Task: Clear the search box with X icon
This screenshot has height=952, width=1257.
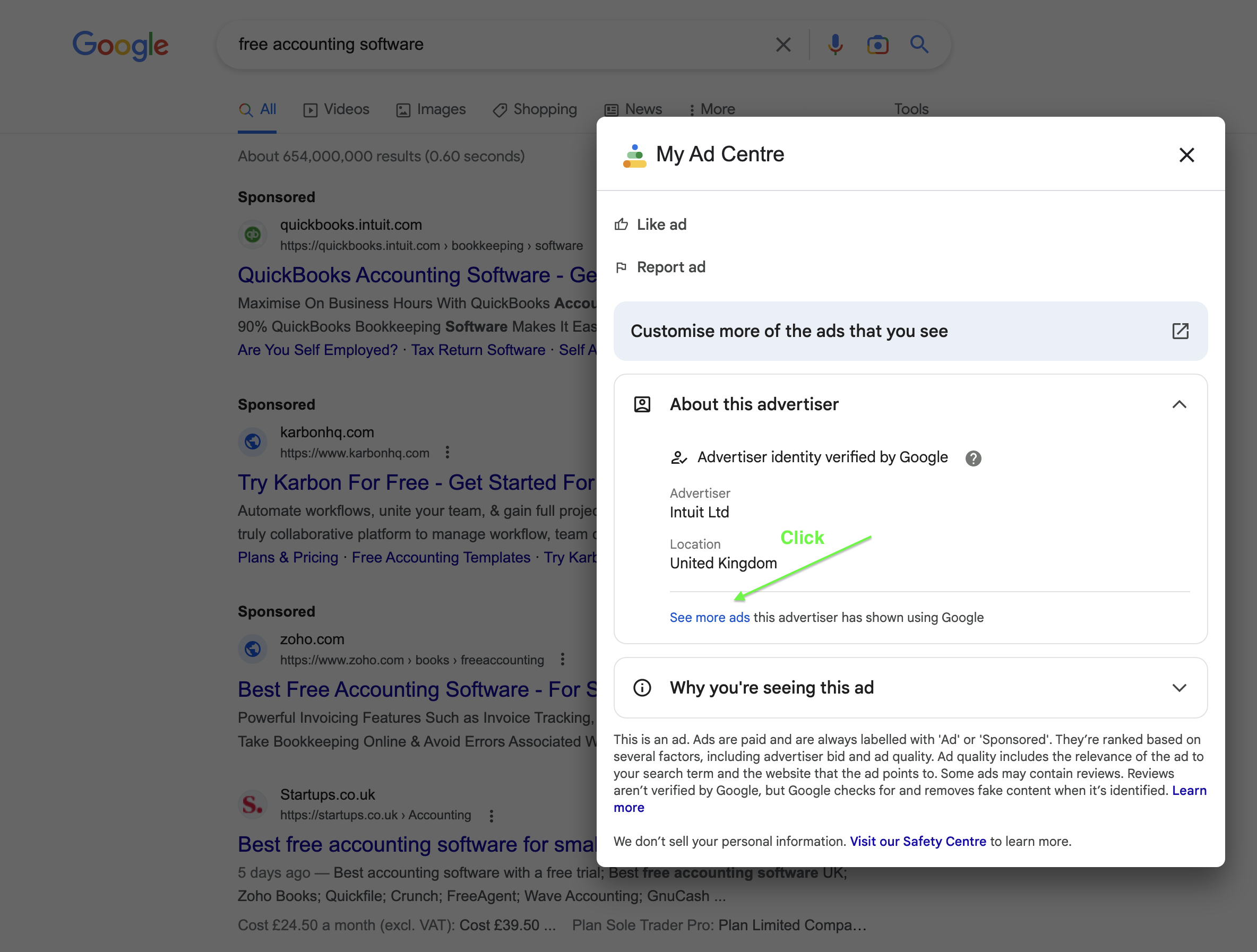Action: click(x=783, y=44)
